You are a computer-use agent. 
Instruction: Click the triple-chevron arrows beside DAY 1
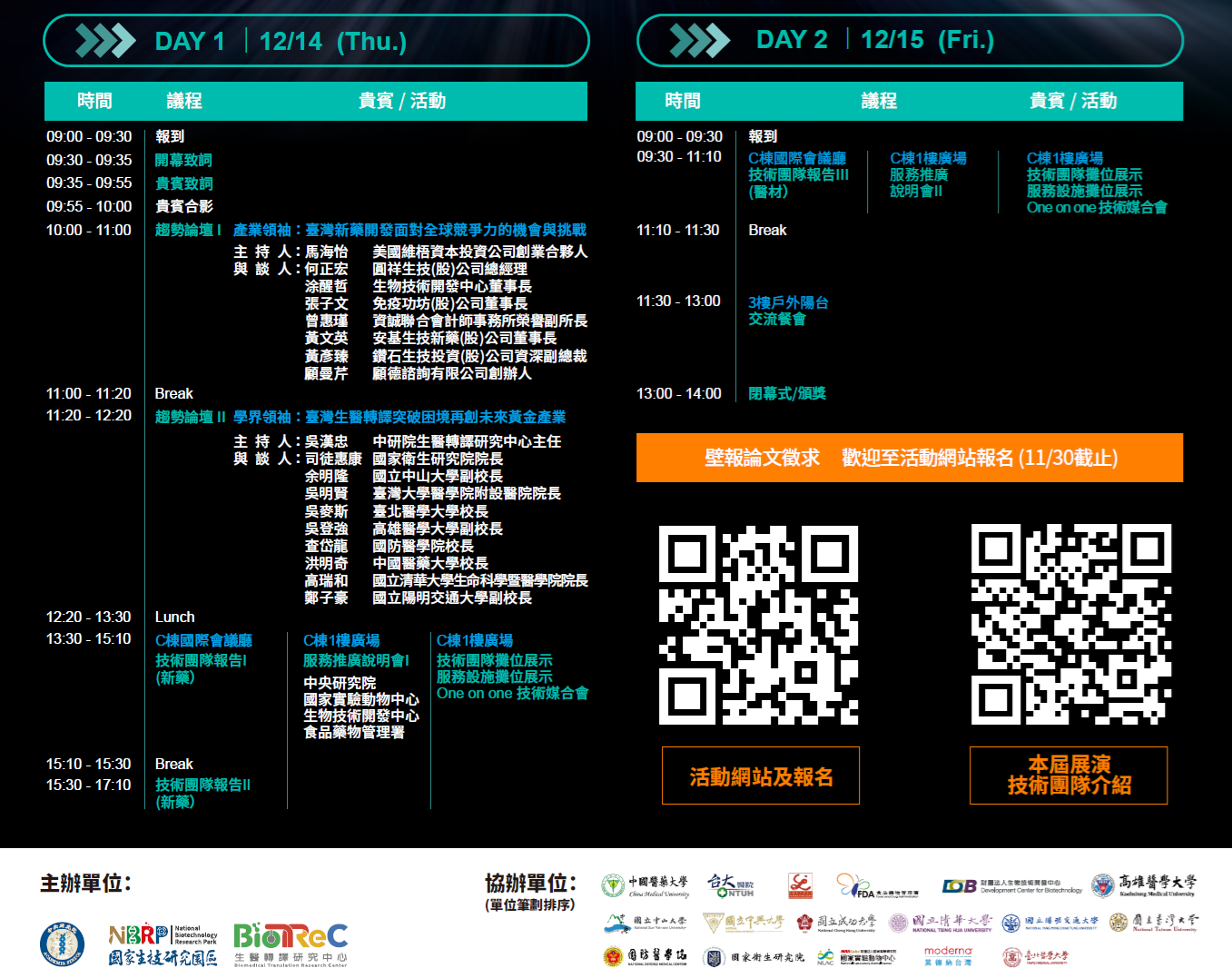(104, 41)
